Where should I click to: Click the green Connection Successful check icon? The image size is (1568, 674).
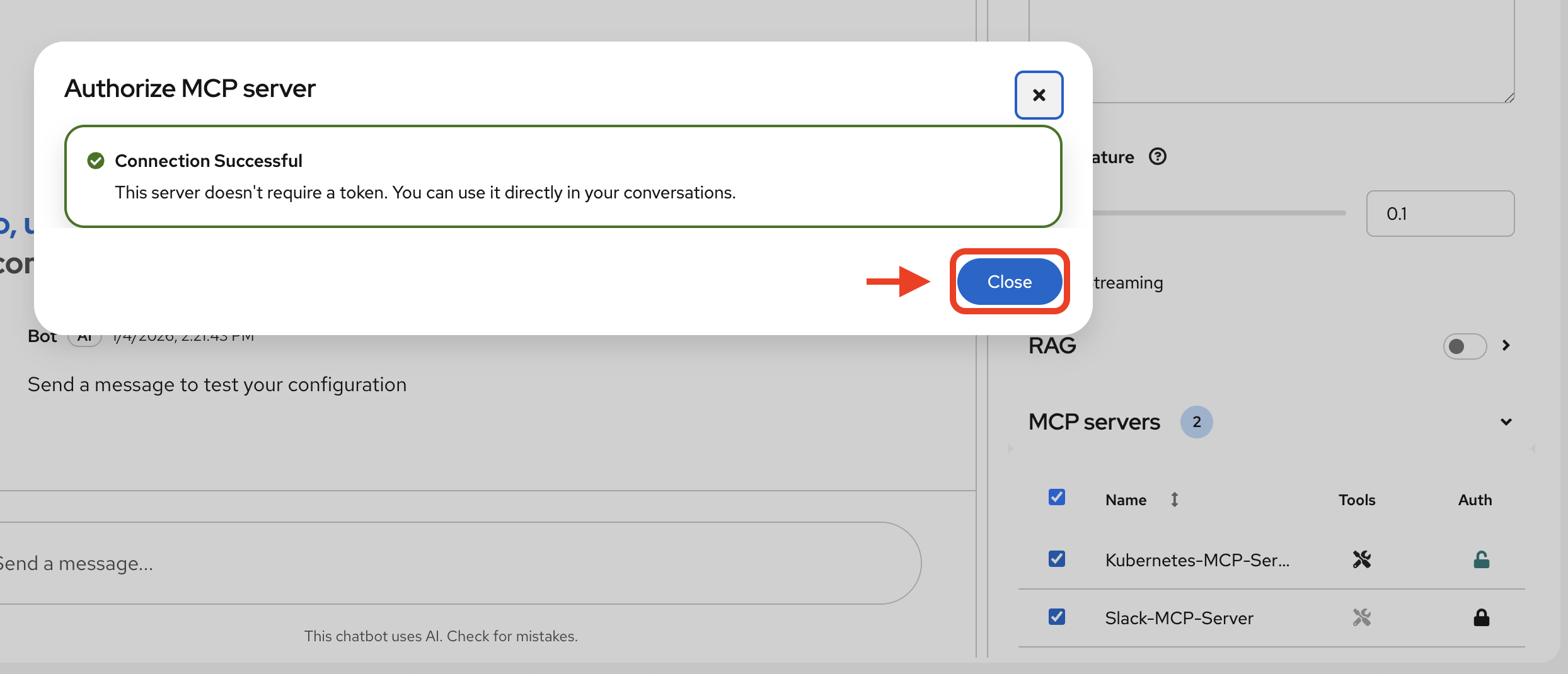(x=96, y=161)
